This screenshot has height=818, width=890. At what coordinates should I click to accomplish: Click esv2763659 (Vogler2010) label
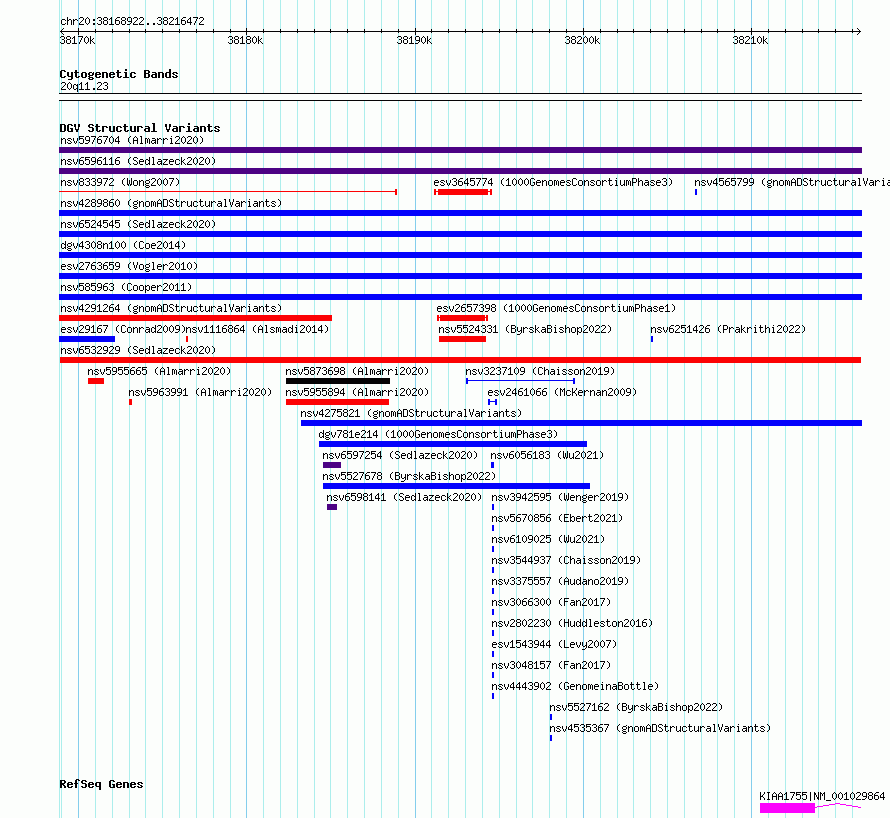[x=129, y=266]
